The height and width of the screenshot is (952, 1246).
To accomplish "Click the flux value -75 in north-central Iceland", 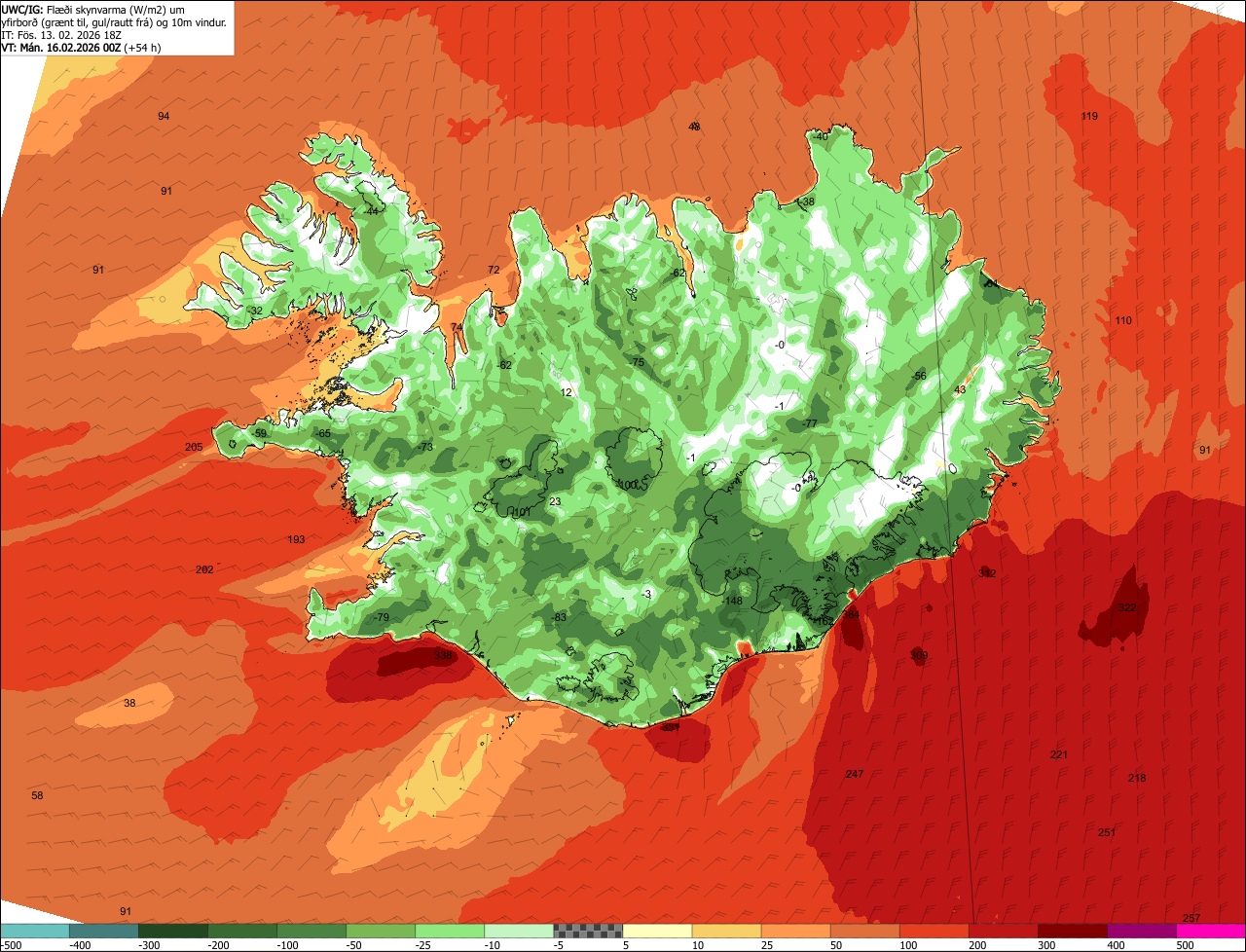I will click(637, 362).
